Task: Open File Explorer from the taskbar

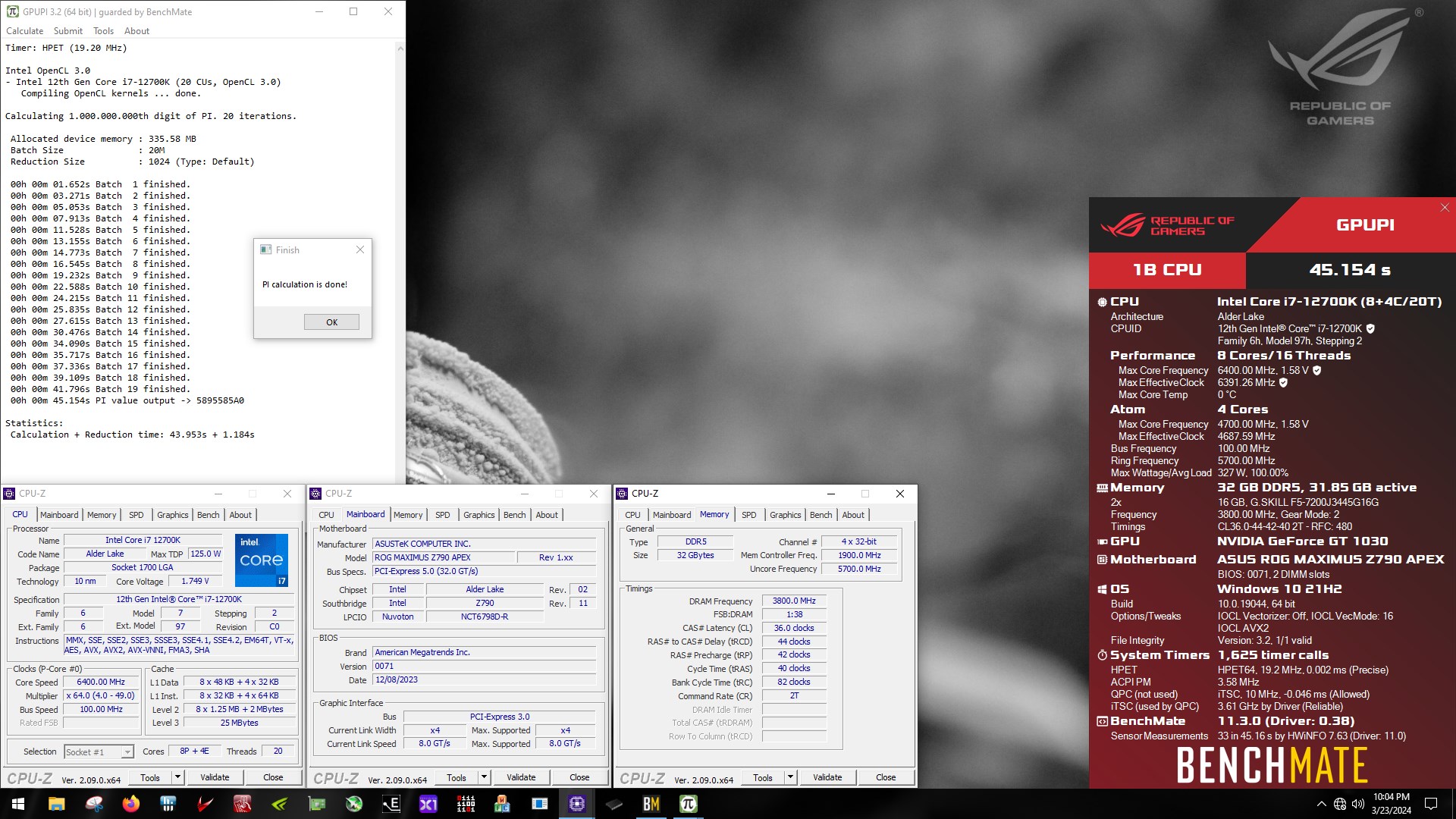Action: [x=57, y=804]
